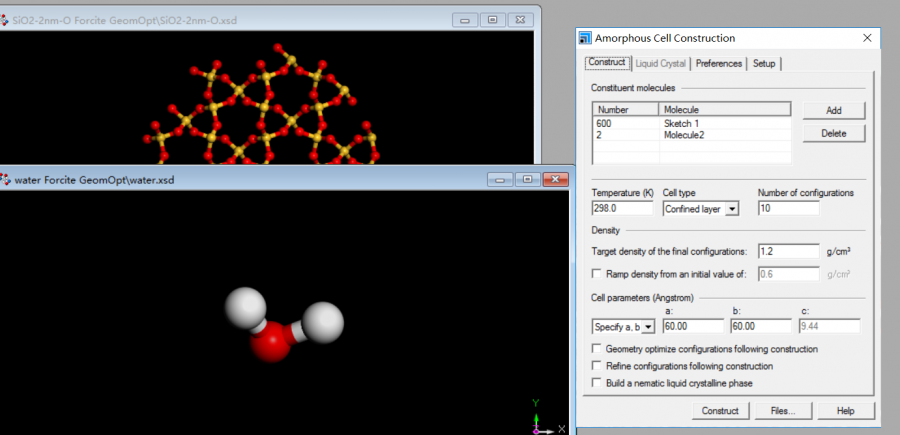This screenshot has height=435, width=900.
Task: Click the water.xsd document icon in title bar
Action: (5, 180)
